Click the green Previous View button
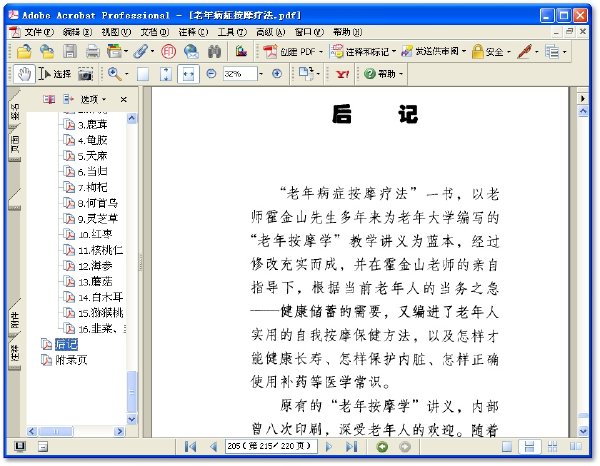The height and width of the screenshot is (466, 600). coord(382,446)
